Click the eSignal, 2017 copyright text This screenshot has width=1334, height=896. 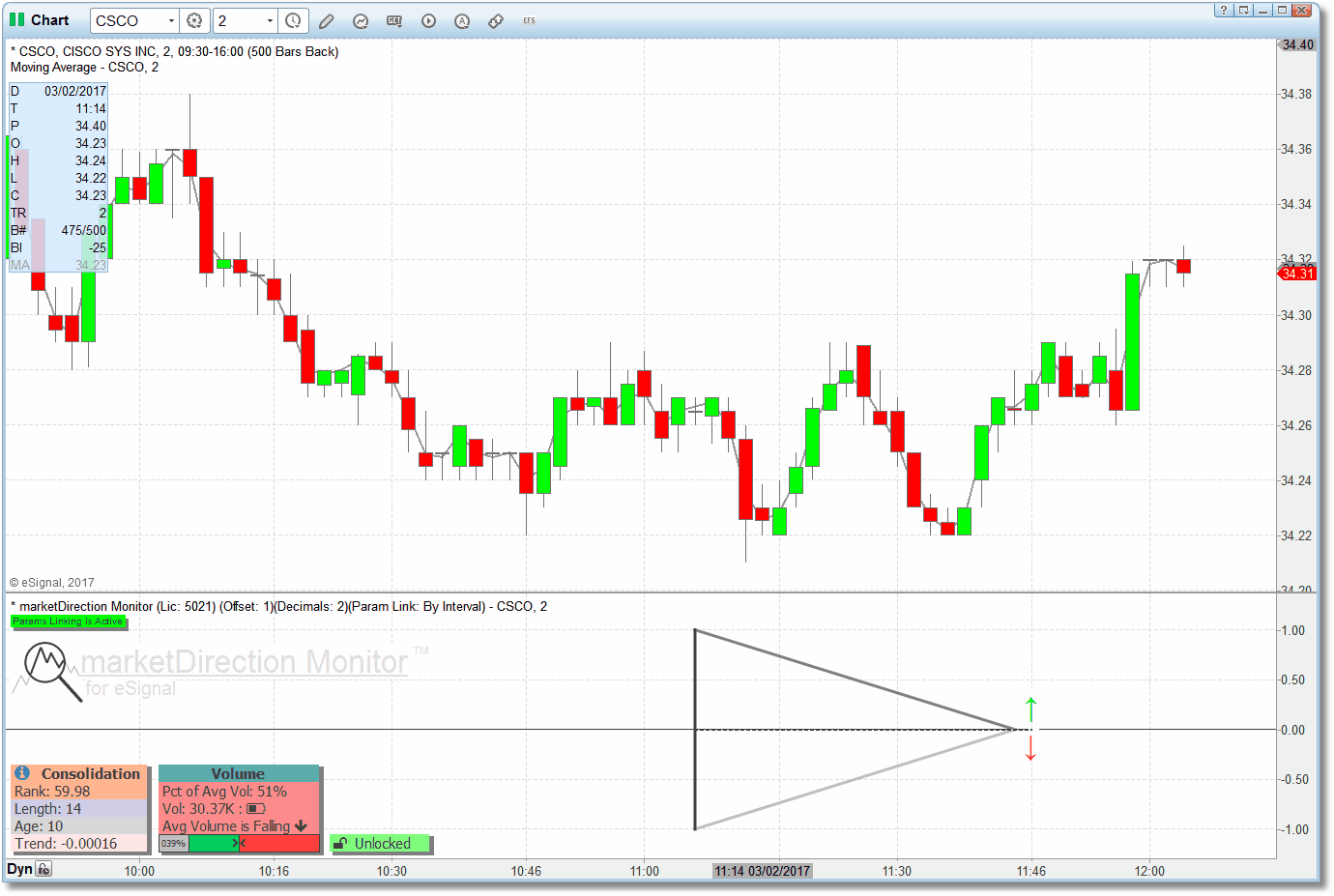(x=52, y=583)
